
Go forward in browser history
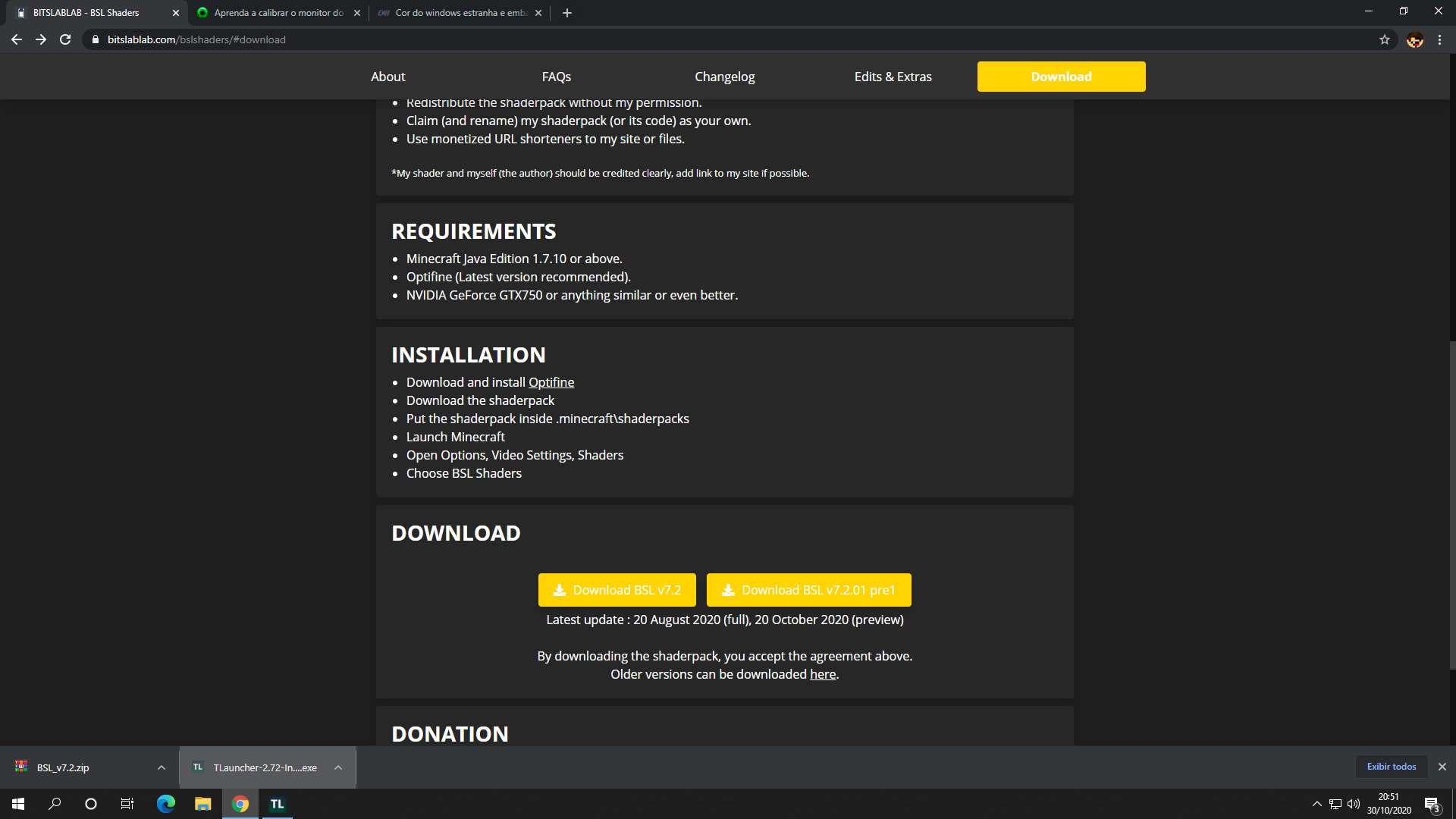coord(41,39)
